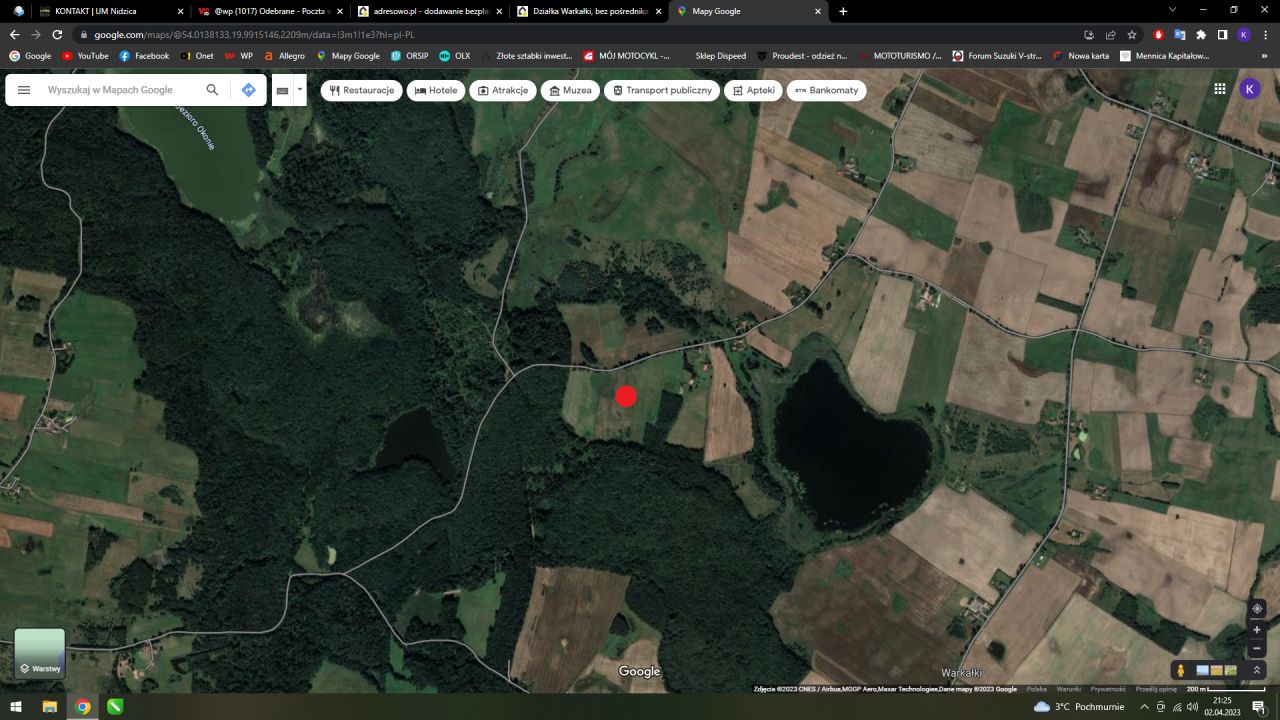
Task: Close the Mapy Google tab
Action: [x=817, y=11]
